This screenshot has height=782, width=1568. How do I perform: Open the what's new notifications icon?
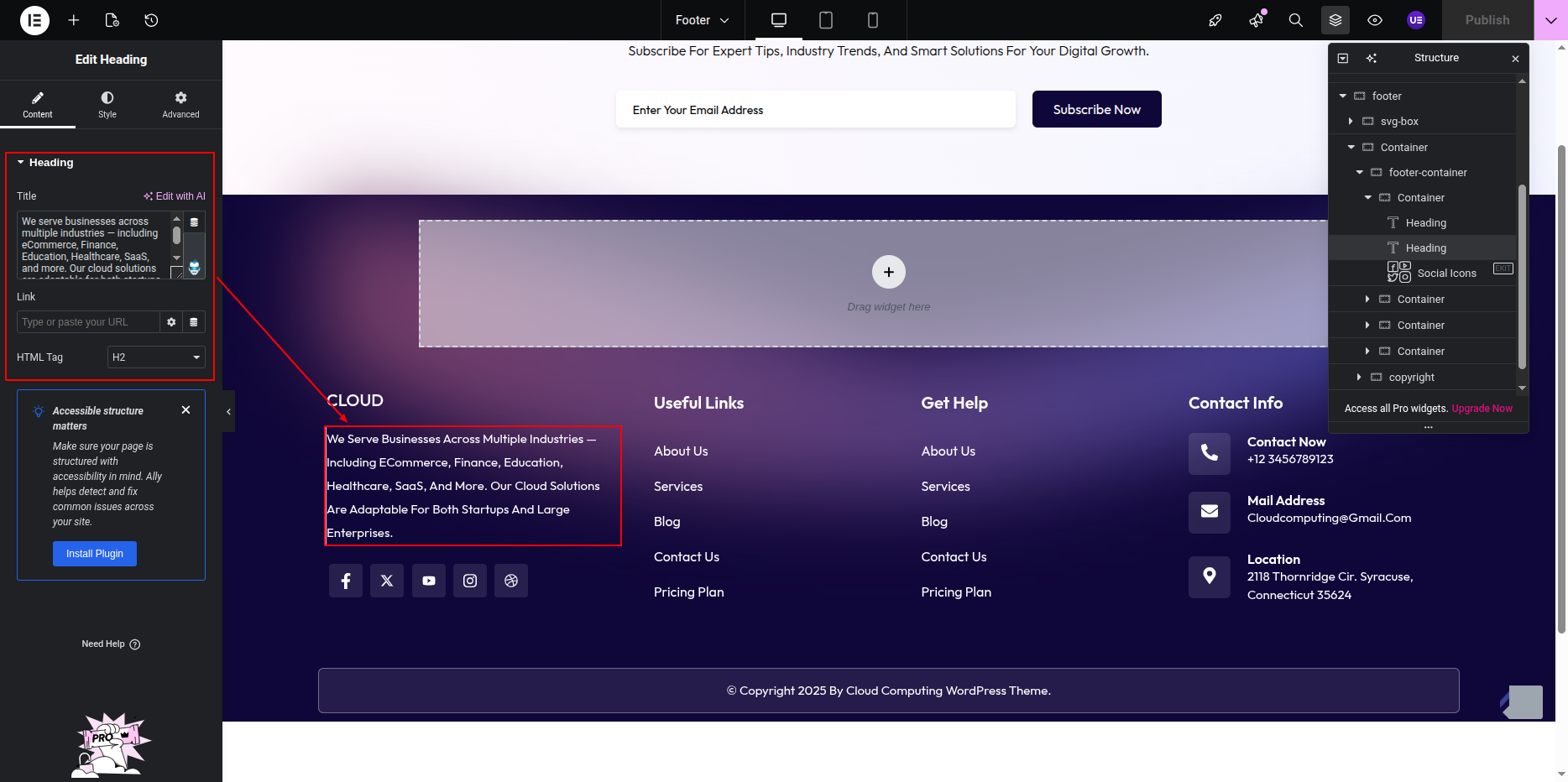1257,20
